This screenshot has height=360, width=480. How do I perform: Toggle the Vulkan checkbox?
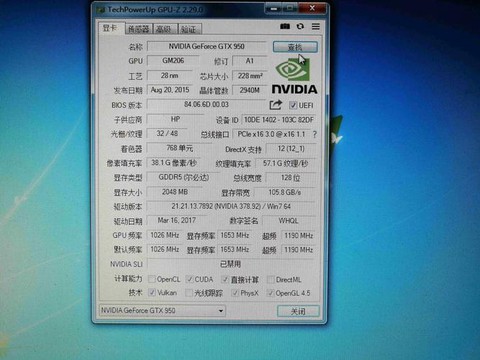coord(152,293)
